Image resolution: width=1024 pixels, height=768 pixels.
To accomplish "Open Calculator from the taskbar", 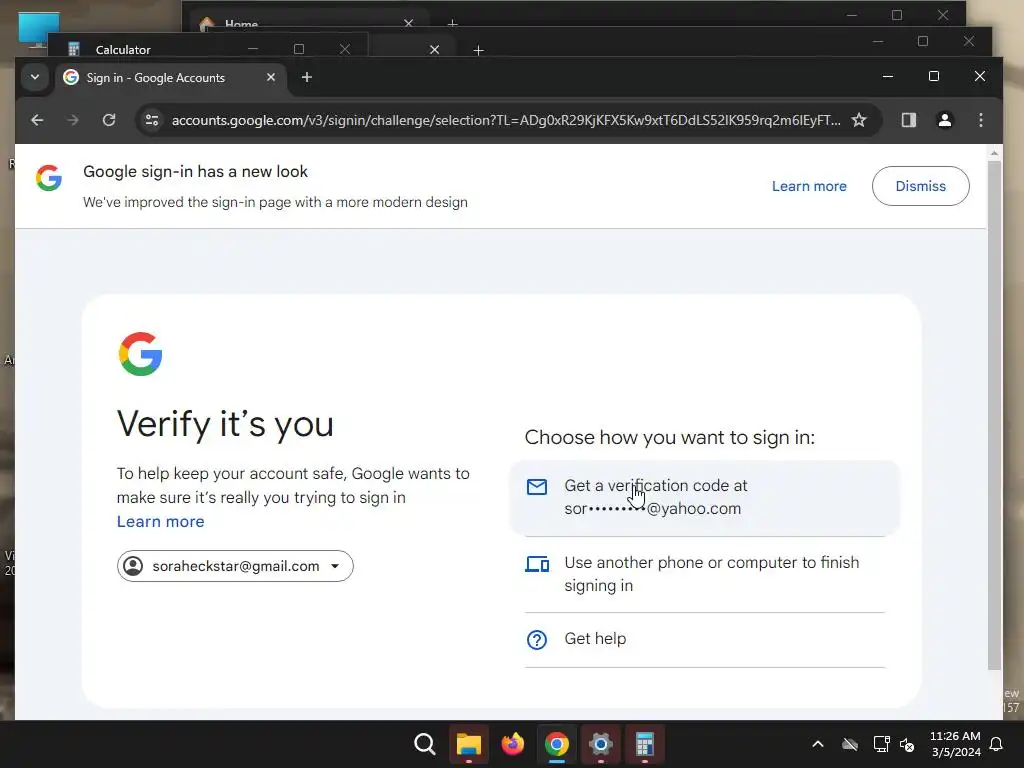I will (x=645, y=744).
